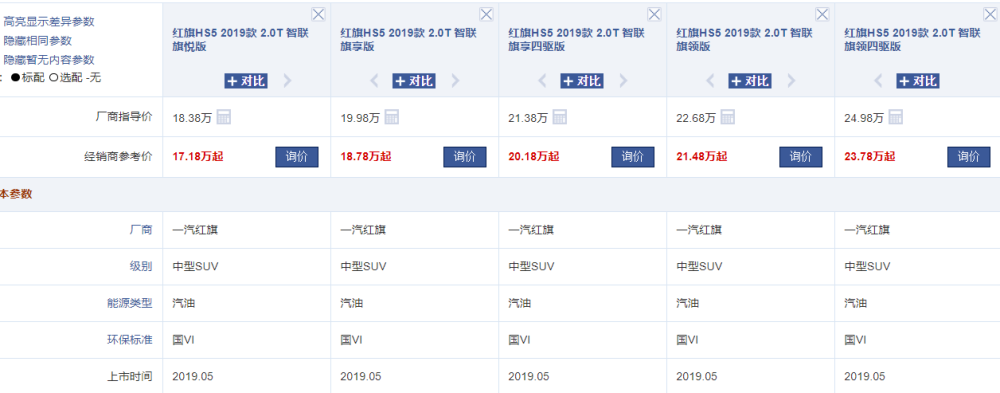Click the 能源类型 parameter label
The width and height of the screenshot is (1000, 393).
[130, 303]
